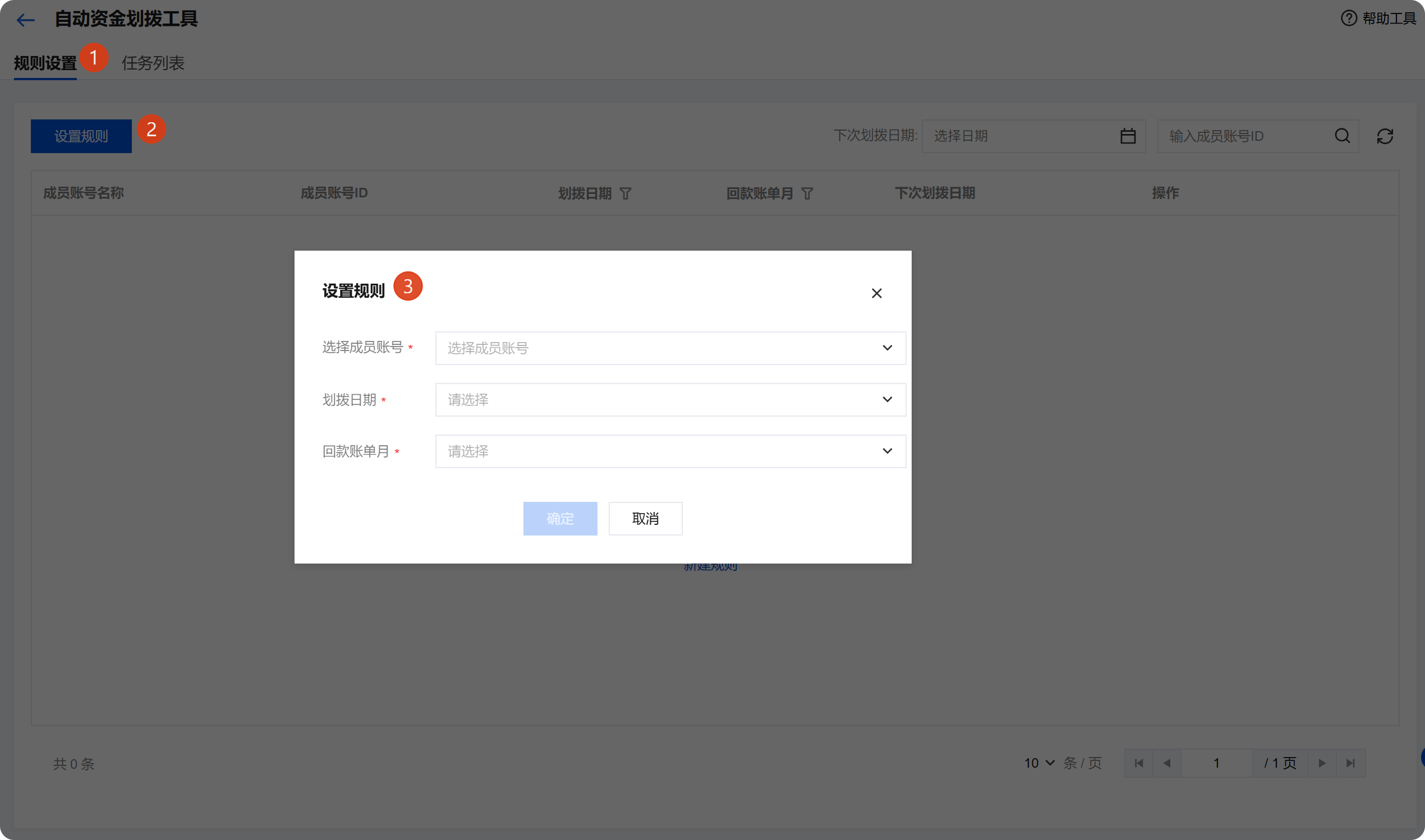Switch to 任务列表 tab

tap(153, 63)
